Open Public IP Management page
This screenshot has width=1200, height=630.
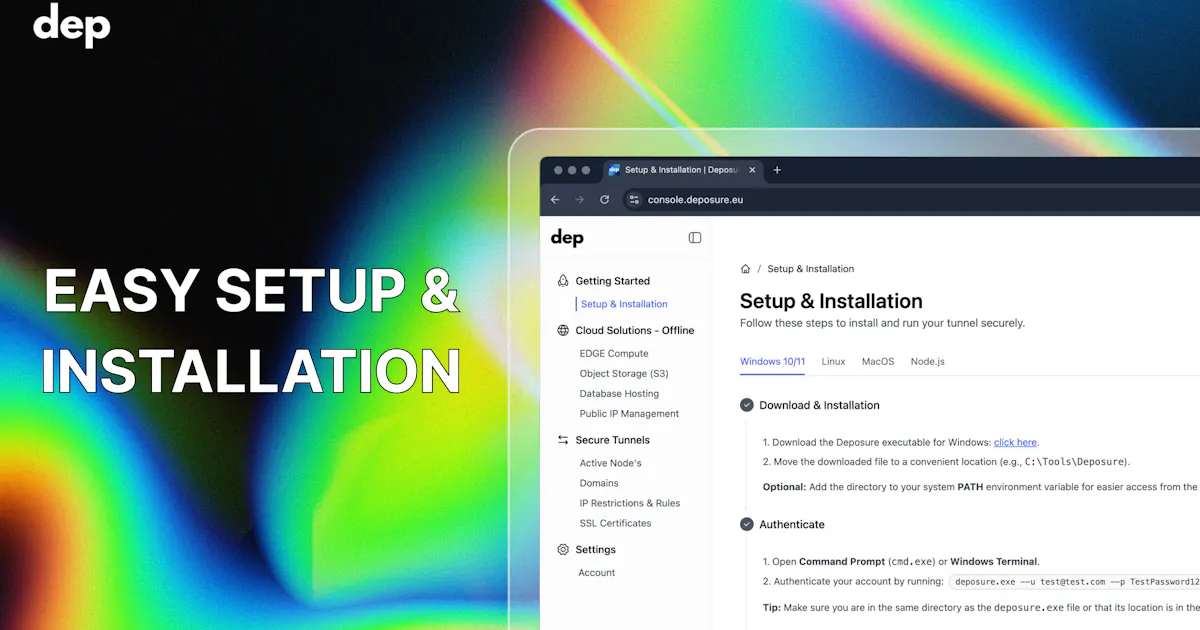click(629, 414)
